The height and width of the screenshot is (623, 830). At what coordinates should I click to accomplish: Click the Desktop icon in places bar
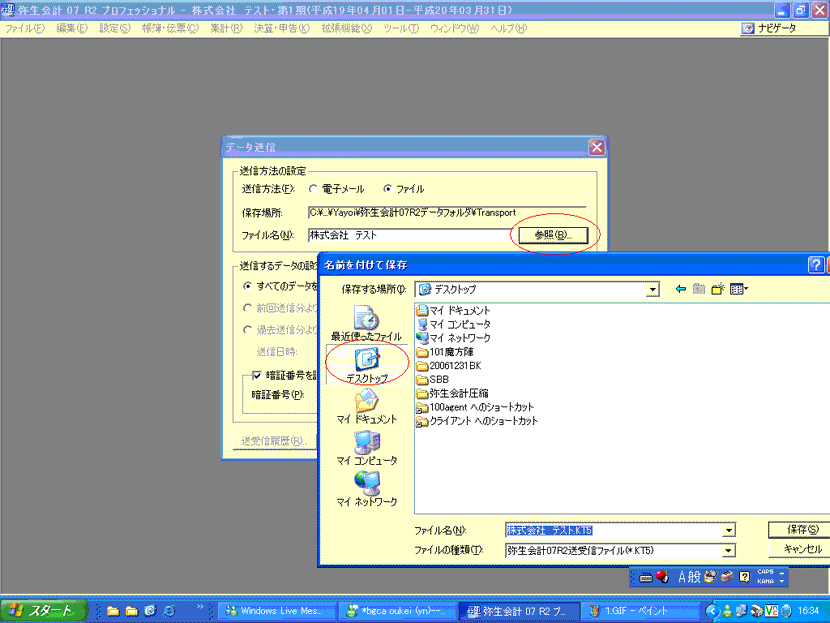point(366,365)
